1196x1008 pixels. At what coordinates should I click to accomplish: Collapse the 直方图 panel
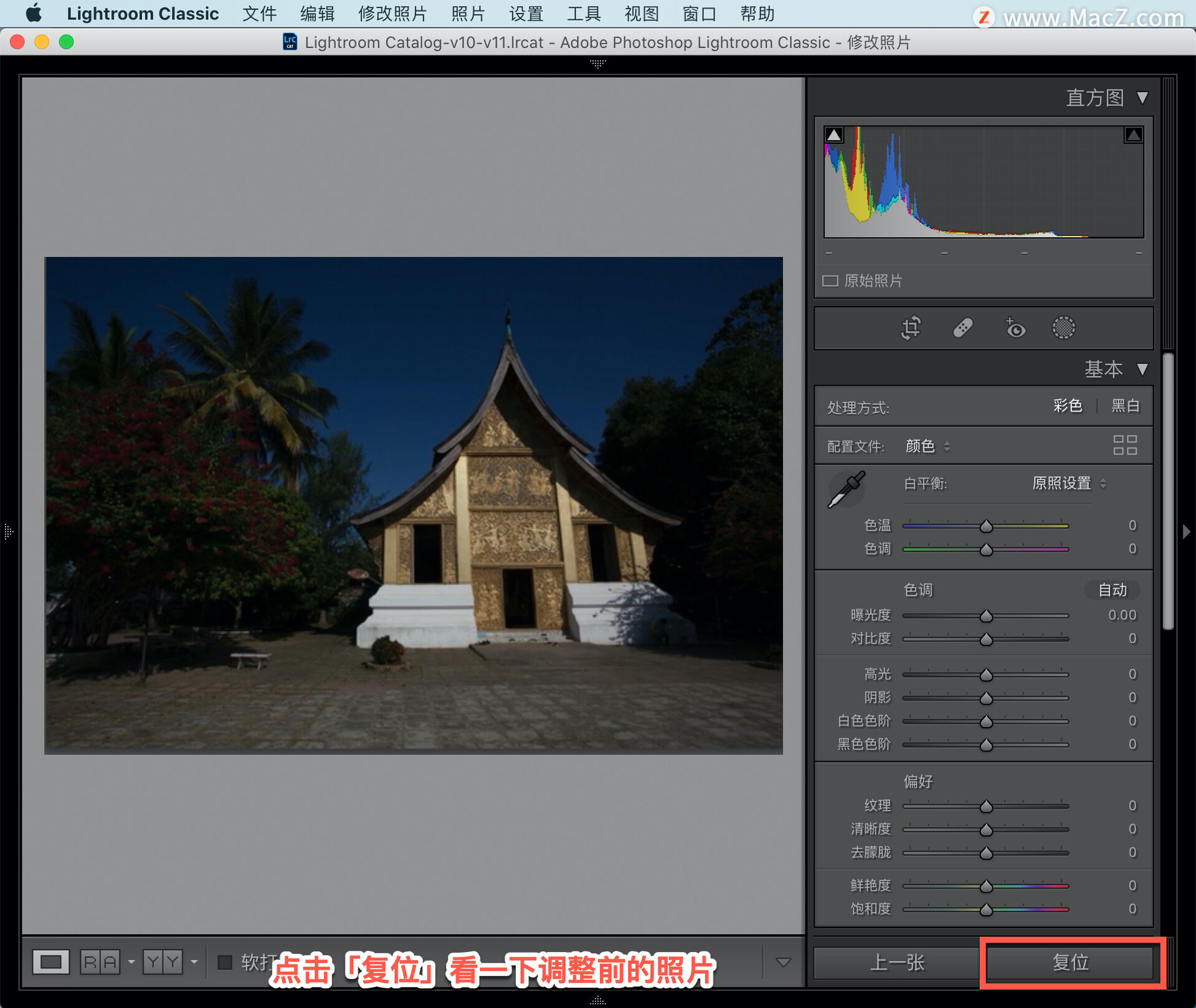coord(1142,98)
